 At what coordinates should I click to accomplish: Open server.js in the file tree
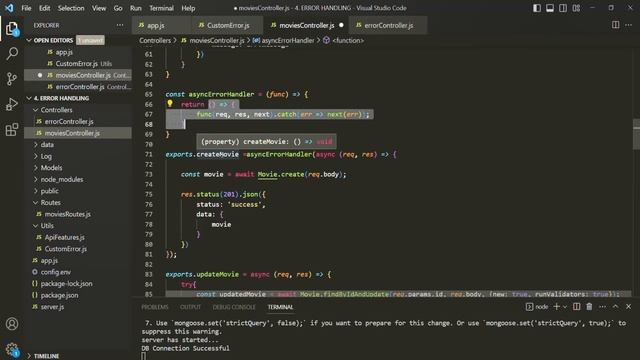point(78,307)
